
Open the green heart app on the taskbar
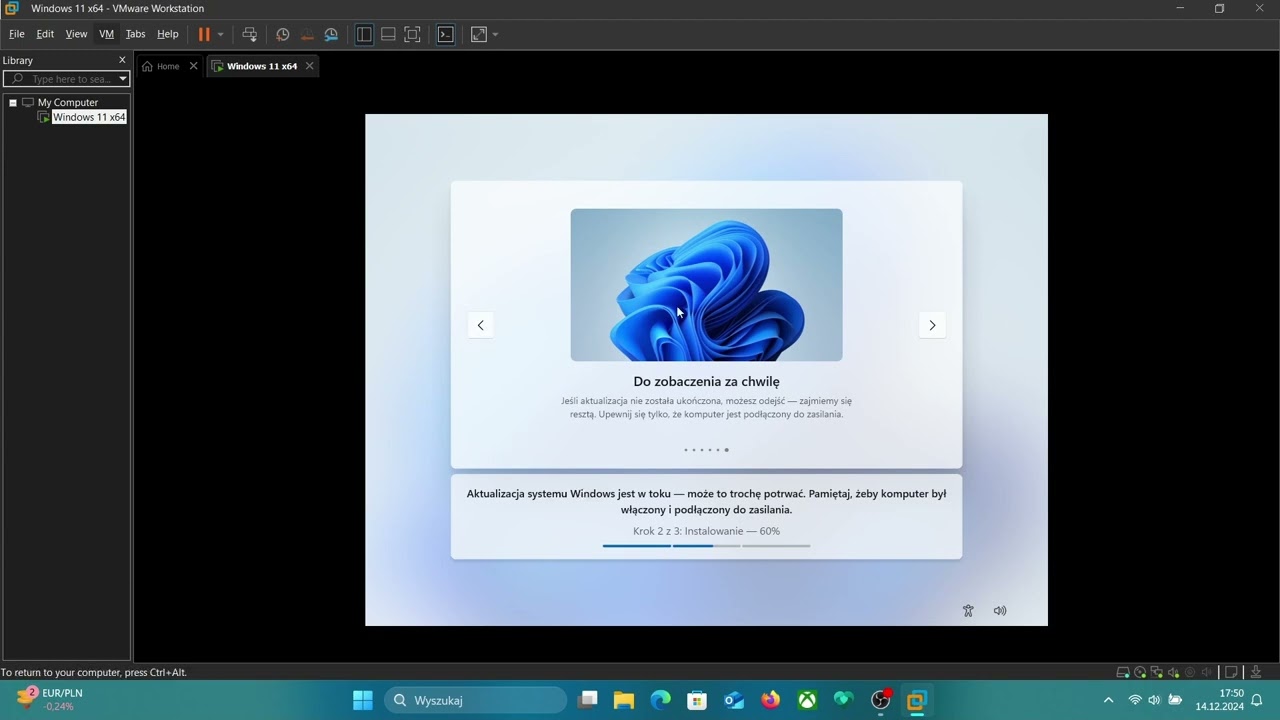coord(843,700)
